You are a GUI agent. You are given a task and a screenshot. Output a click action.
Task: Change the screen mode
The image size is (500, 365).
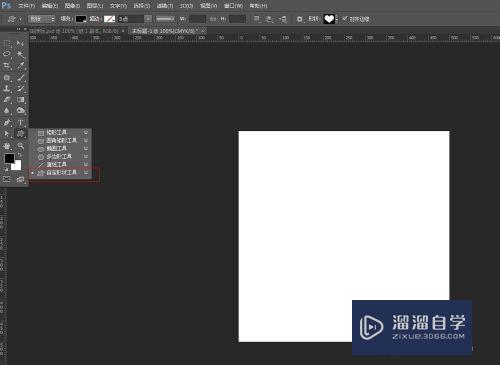21,179
